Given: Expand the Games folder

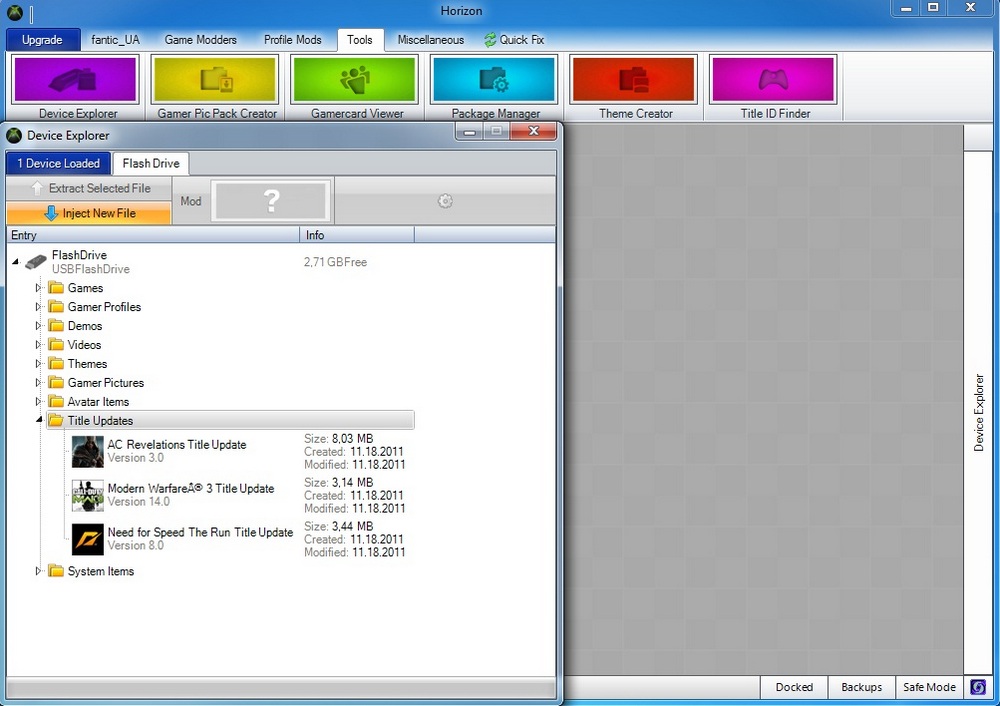Looking at the screenshot, I should pos(39,288).
